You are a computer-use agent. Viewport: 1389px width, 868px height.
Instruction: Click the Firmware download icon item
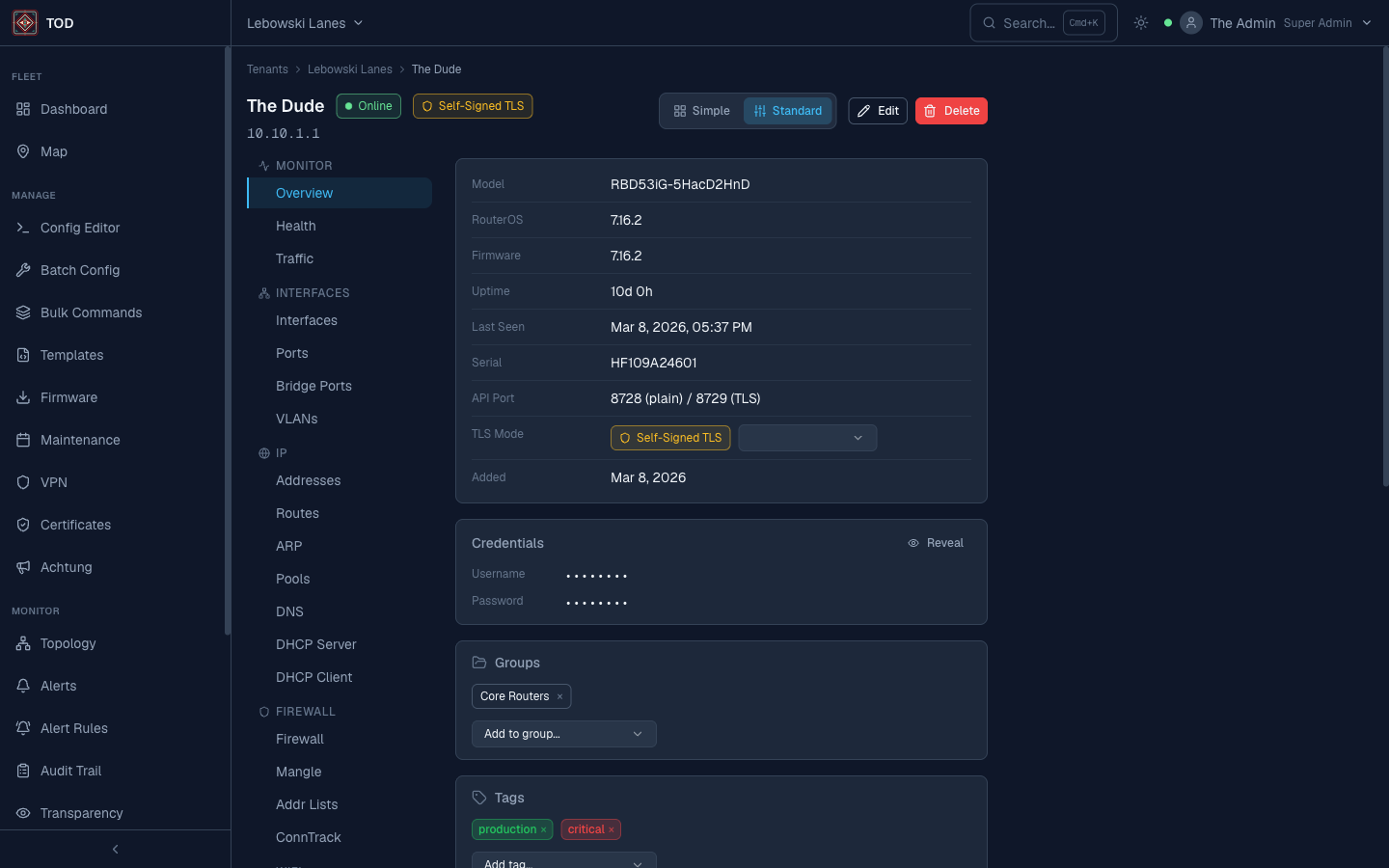tap(68, 397)
